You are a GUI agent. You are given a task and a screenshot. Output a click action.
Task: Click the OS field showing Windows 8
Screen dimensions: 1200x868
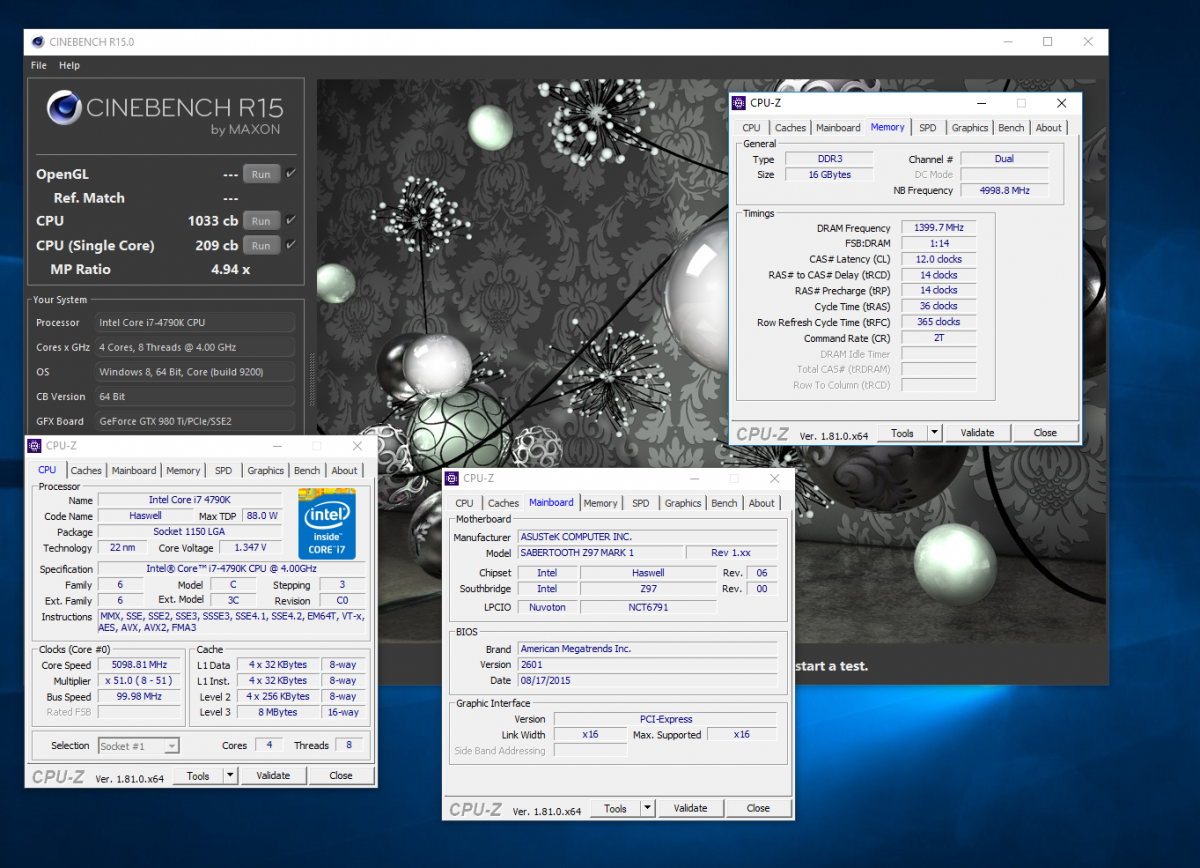point(195,372)
